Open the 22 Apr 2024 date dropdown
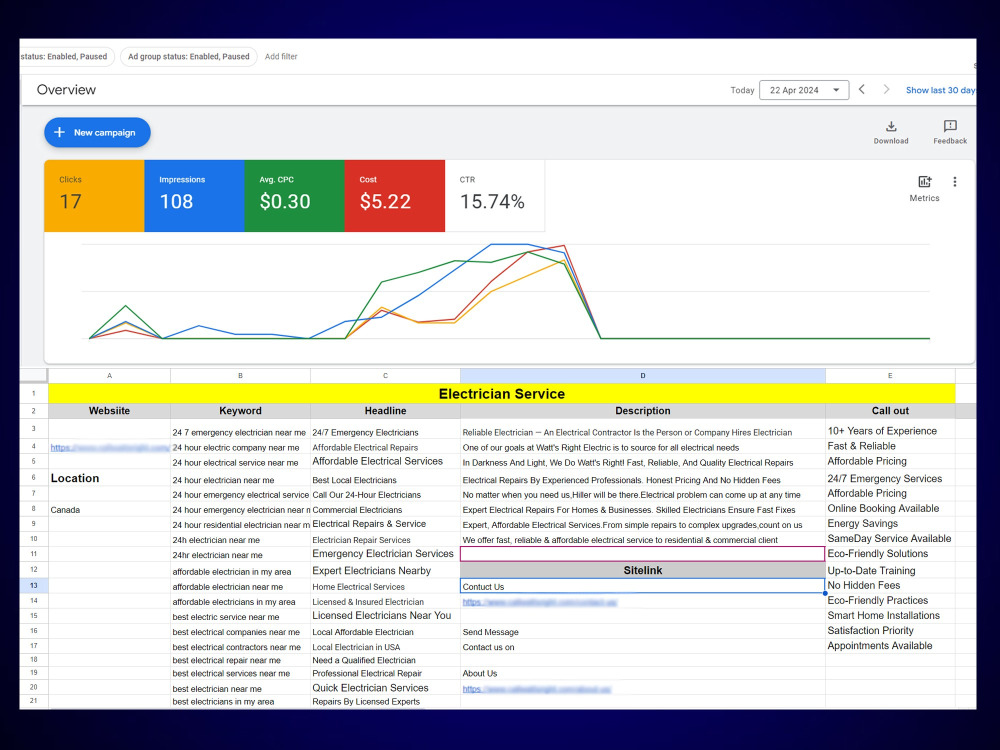The width and height of the screenshot is (1000, 750). coord(804,90)
